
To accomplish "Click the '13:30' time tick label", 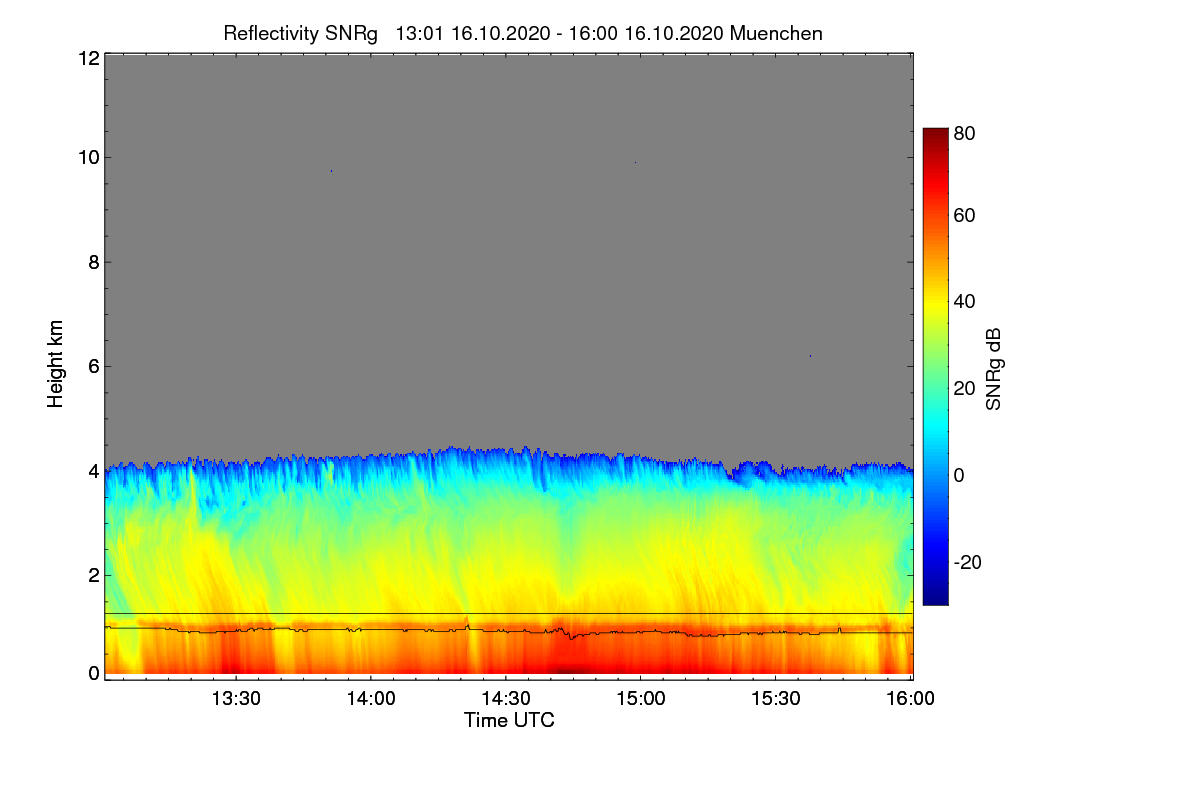I will [x=236, y=698].
